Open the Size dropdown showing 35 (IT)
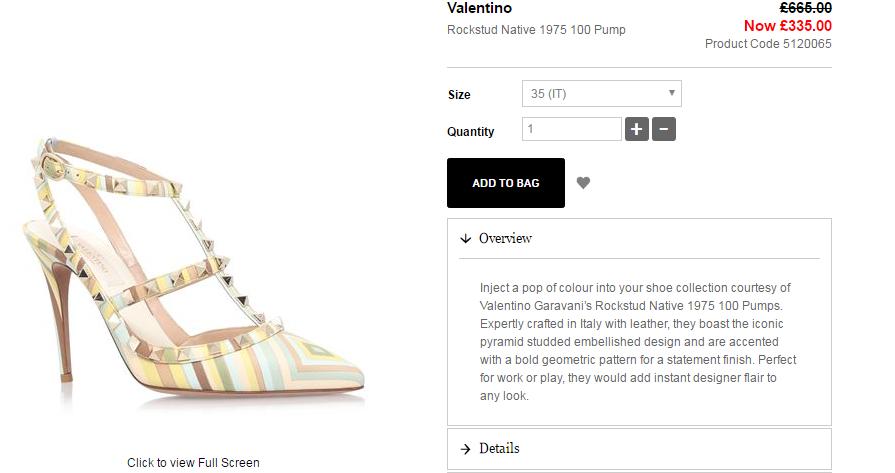The width and height of the screenshot is (895, 473). pyautogui.click(x=601, y=94)
